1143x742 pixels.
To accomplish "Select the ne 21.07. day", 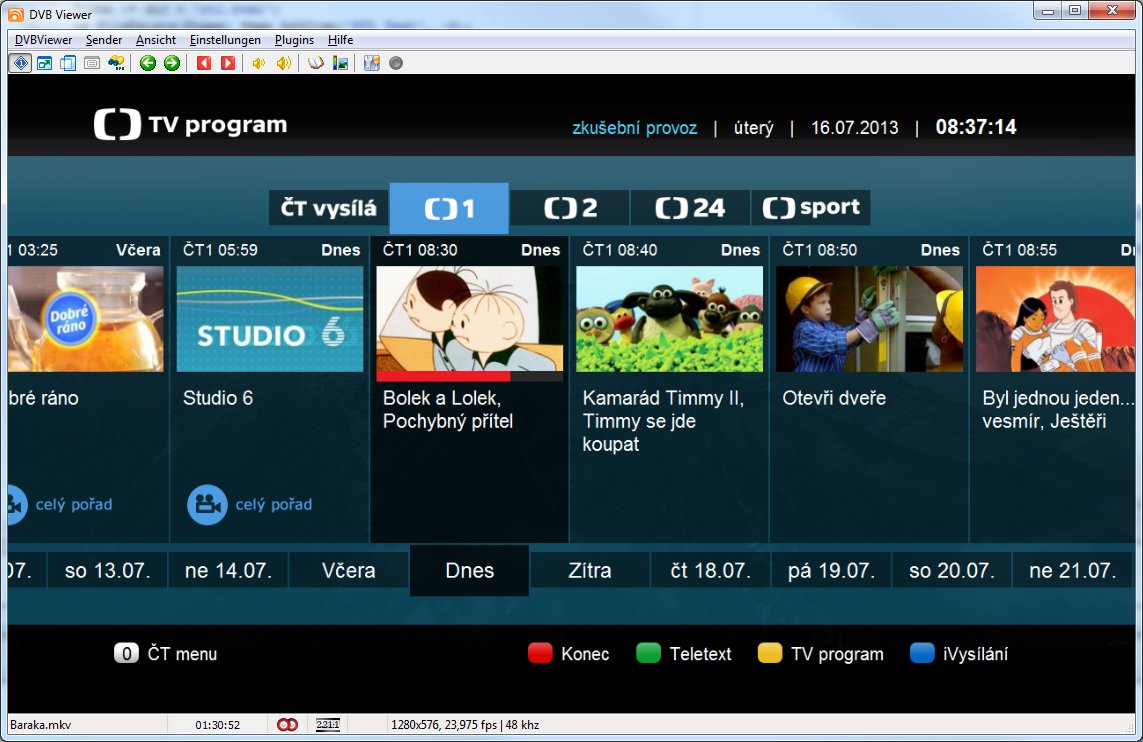I will 1072,570.
